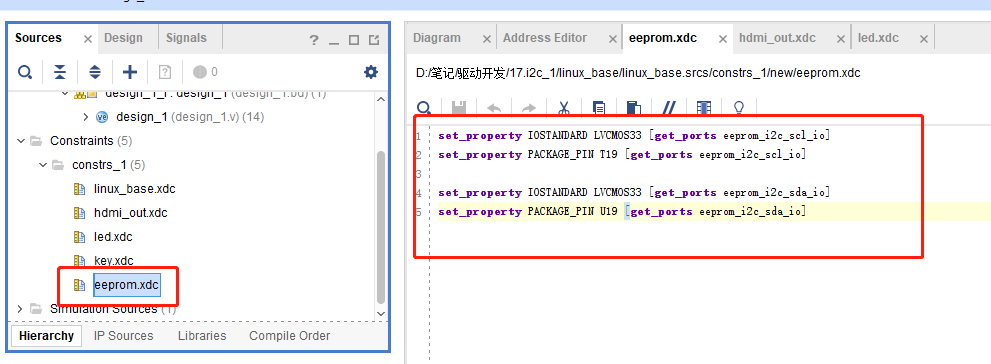
Task: Expand the design_1 (design_1.v) node
Action: point(86,117)
